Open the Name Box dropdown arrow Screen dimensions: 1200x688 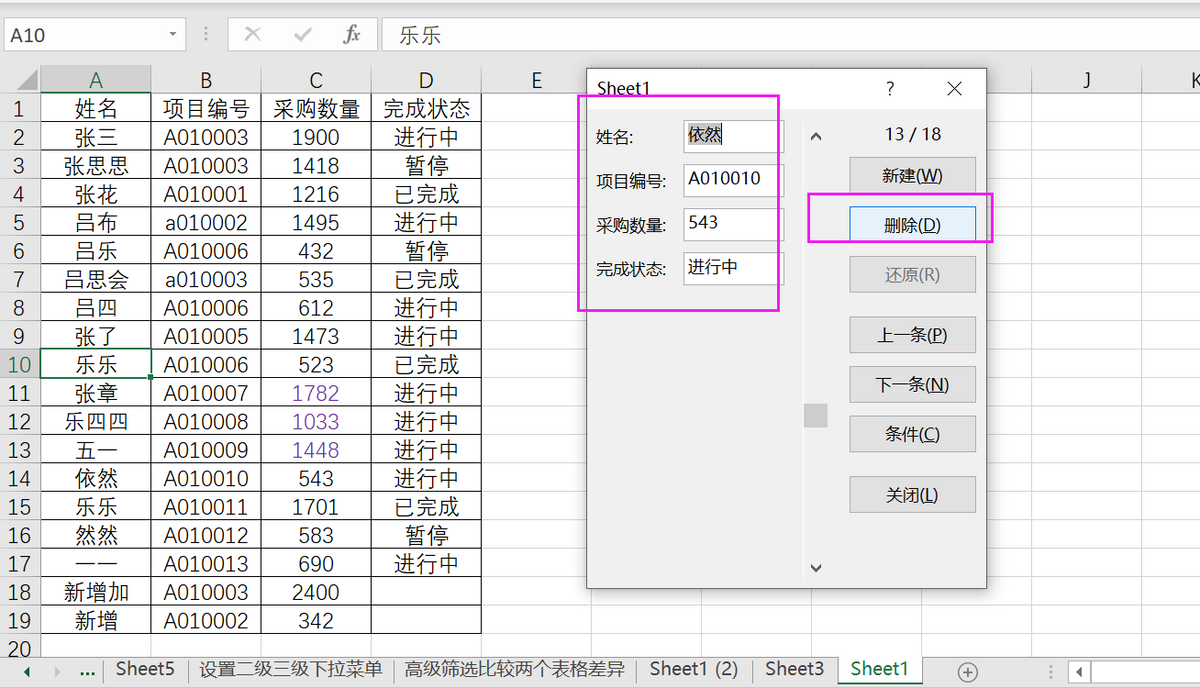(173, 35)
